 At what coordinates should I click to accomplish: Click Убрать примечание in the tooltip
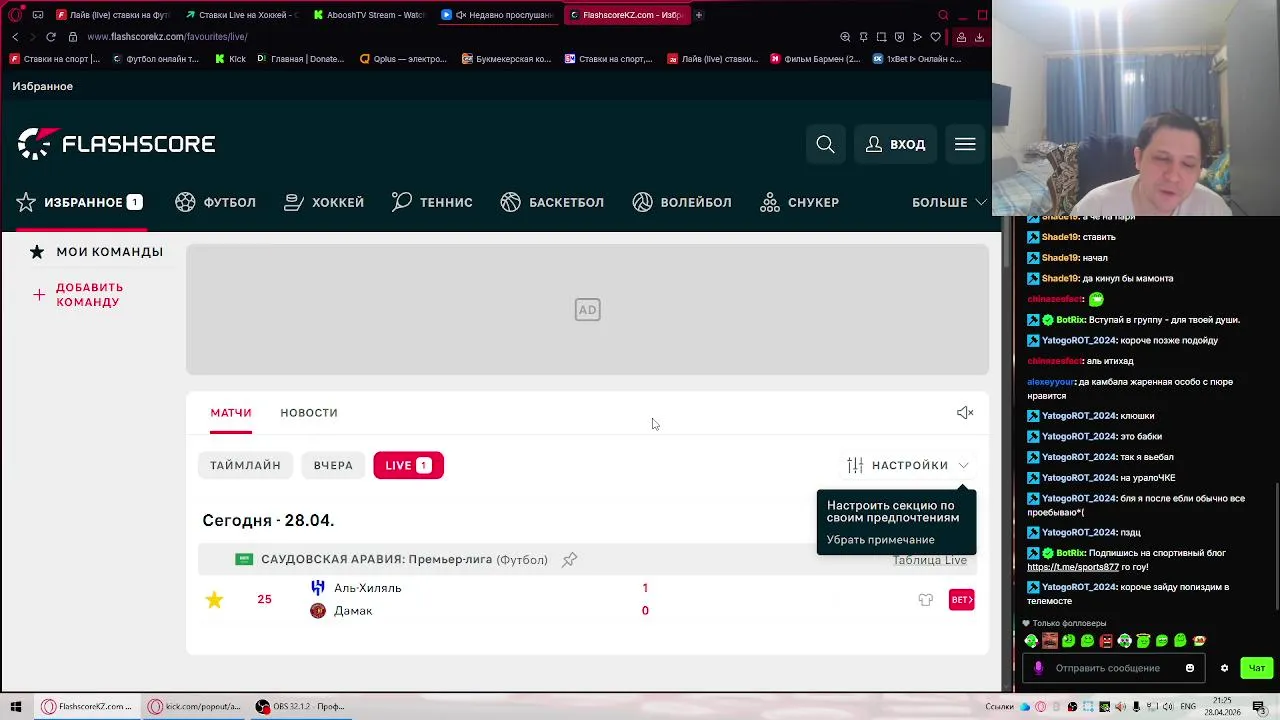880,540
